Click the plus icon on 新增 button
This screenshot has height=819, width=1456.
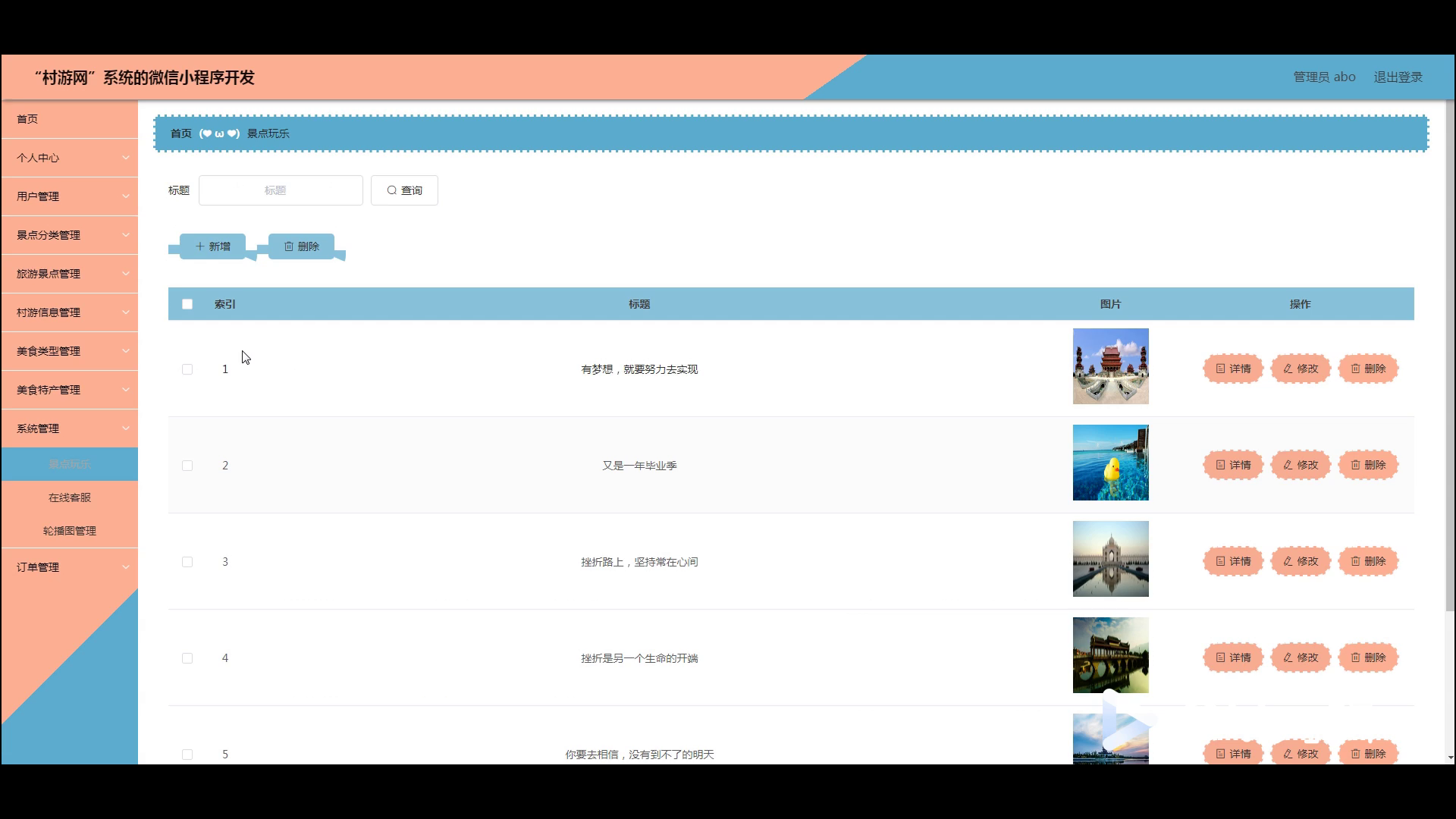point(199,246)
